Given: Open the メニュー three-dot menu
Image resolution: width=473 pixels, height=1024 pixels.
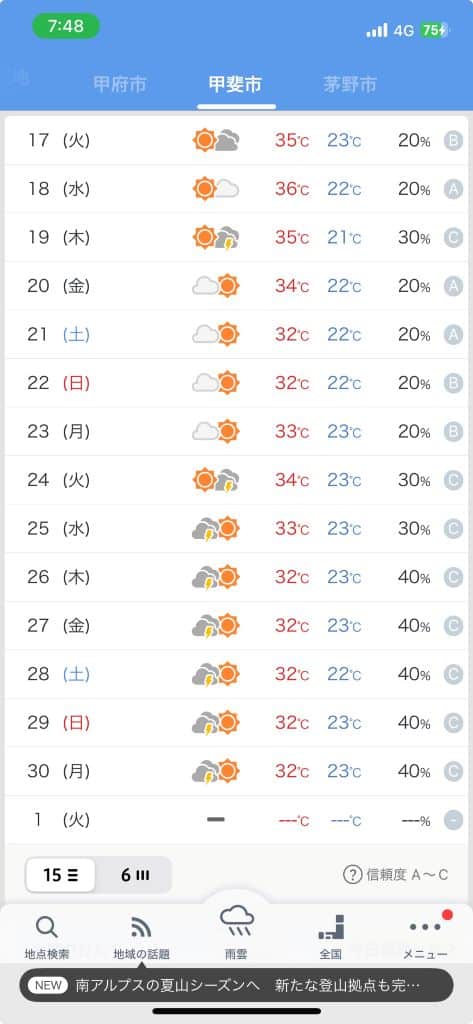Looking at the screenshot, I should [425, 927].
